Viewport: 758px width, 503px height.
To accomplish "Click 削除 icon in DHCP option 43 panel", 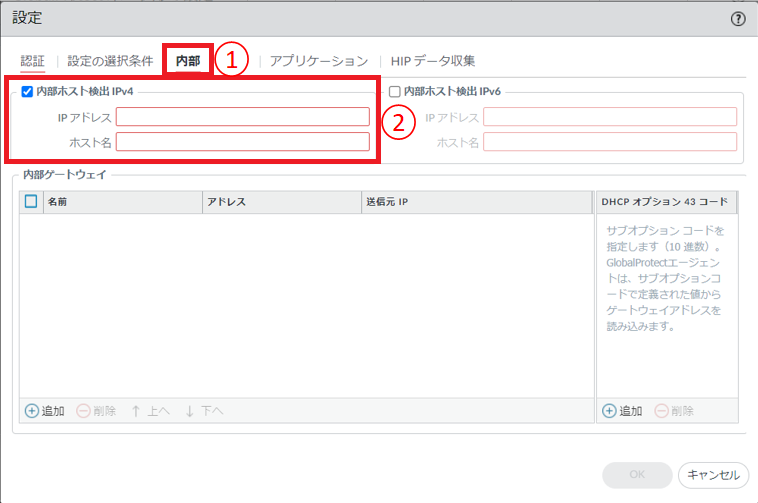I will [661, 411].
